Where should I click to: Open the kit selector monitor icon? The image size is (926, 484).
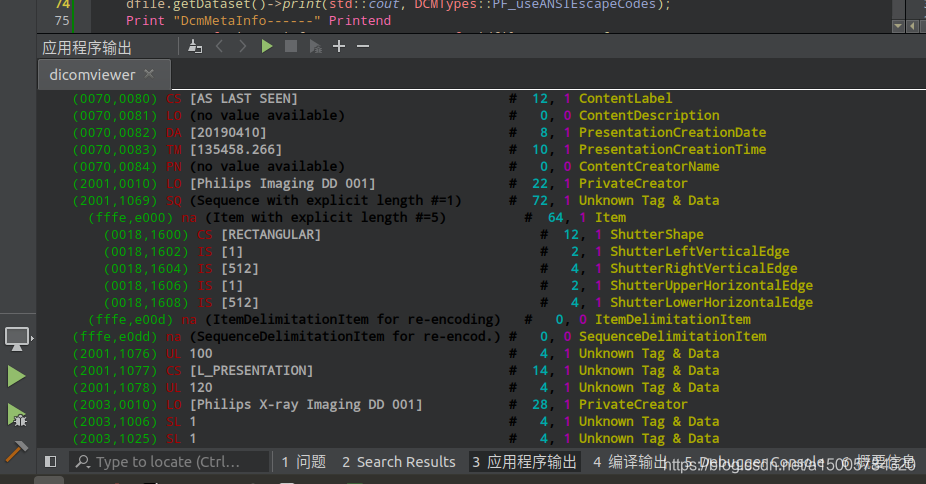17,338
